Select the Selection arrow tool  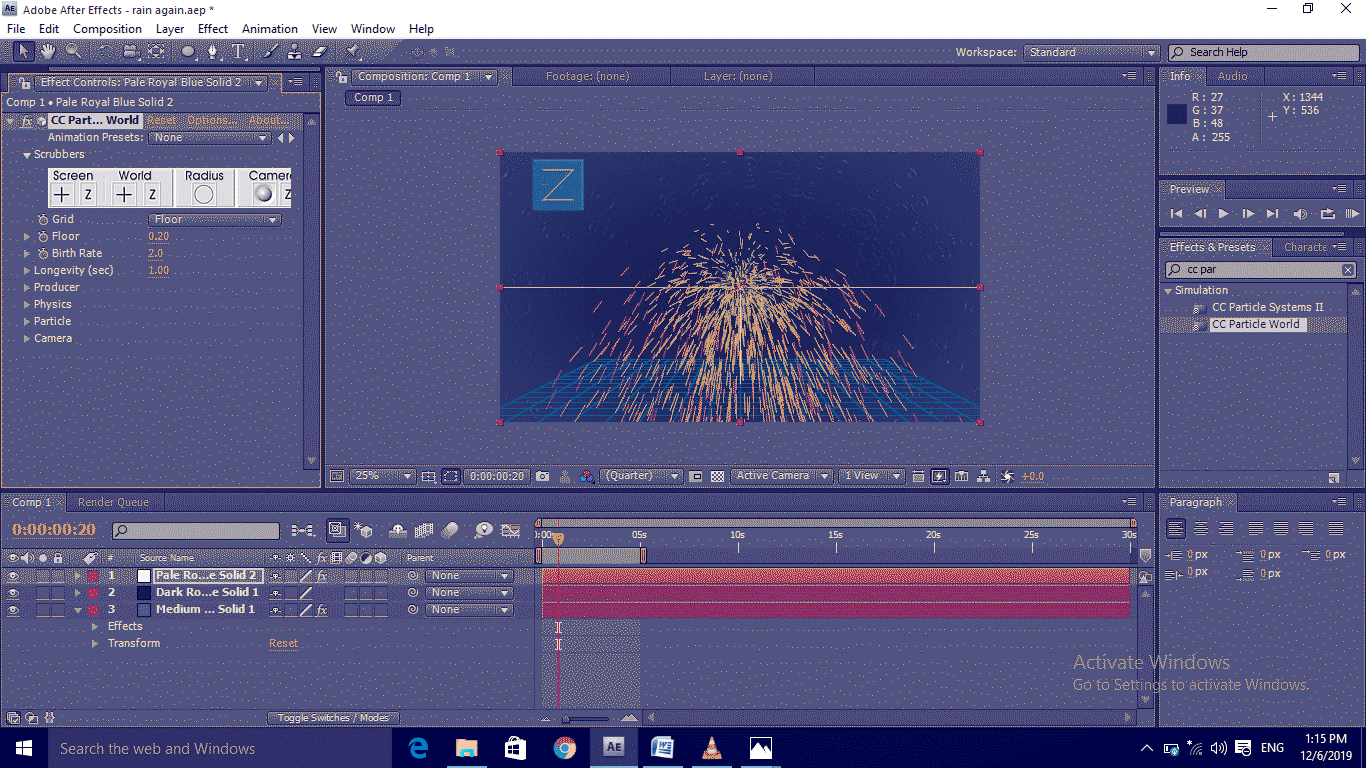pyautogui.click(x=24, y=51)
